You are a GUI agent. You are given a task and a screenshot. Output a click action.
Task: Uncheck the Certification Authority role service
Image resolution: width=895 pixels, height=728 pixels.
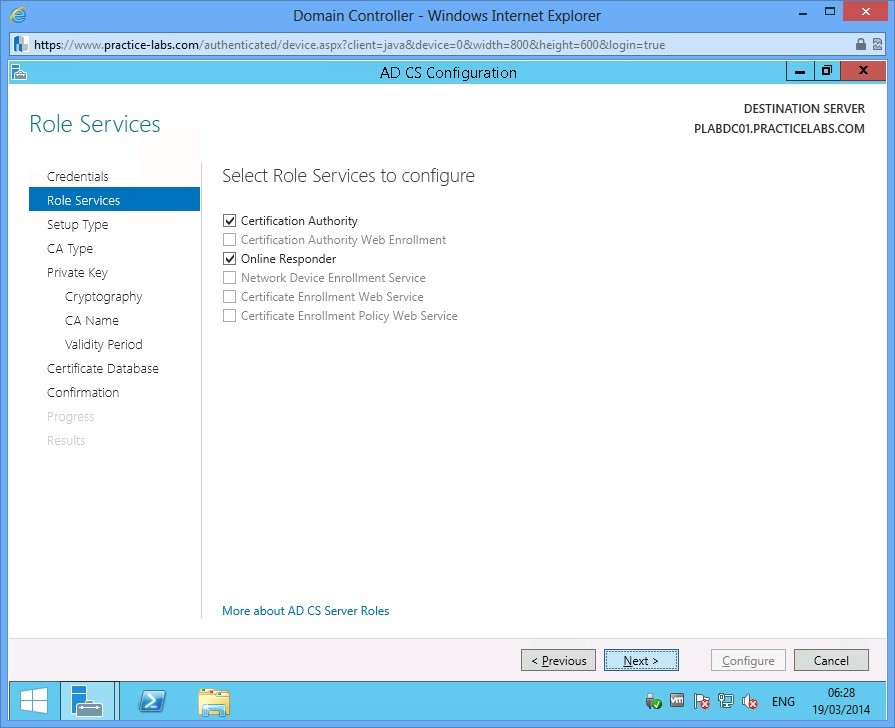pyautogui.click(x=229, y=220)
